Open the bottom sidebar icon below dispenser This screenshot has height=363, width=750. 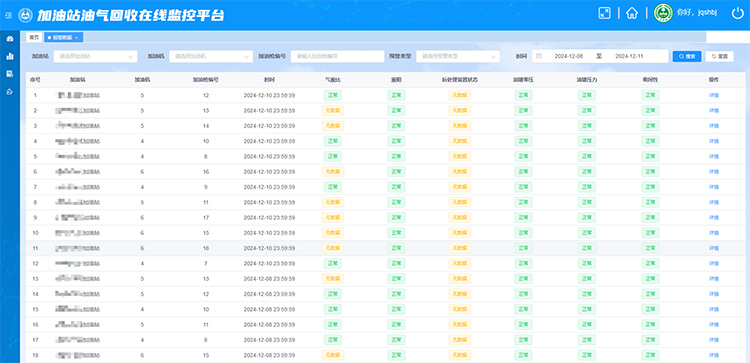[10, 91]
